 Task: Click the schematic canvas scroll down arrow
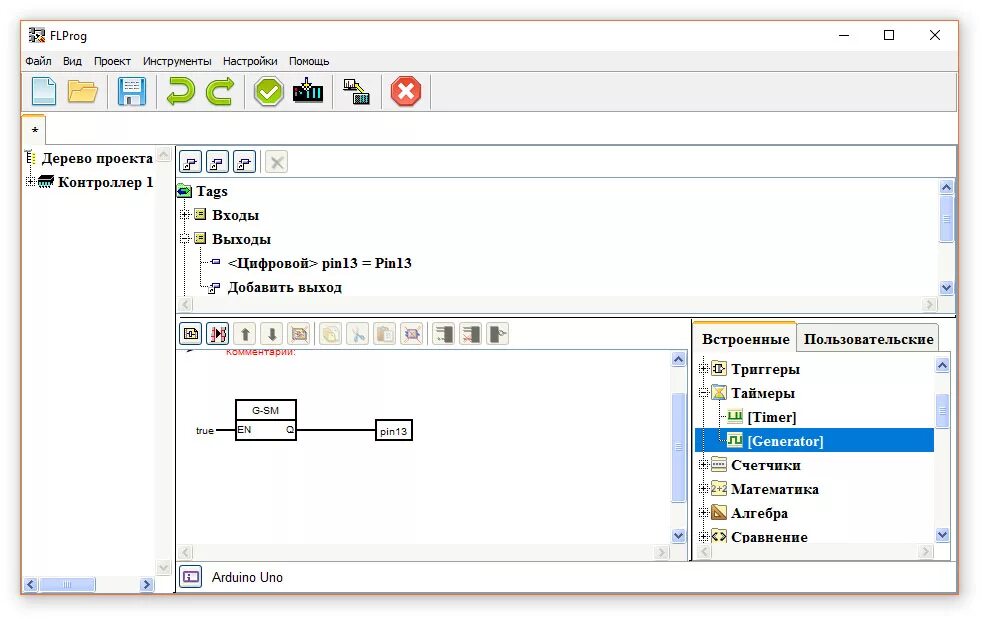click(x=678, y=536)
